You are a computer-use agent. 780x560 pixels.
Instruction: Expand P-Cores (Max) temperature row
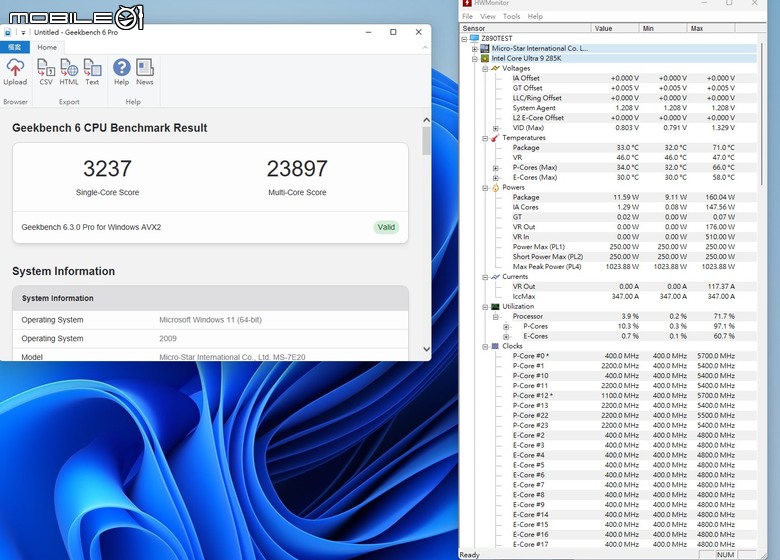pyautogui.click(x=495, y=168)
